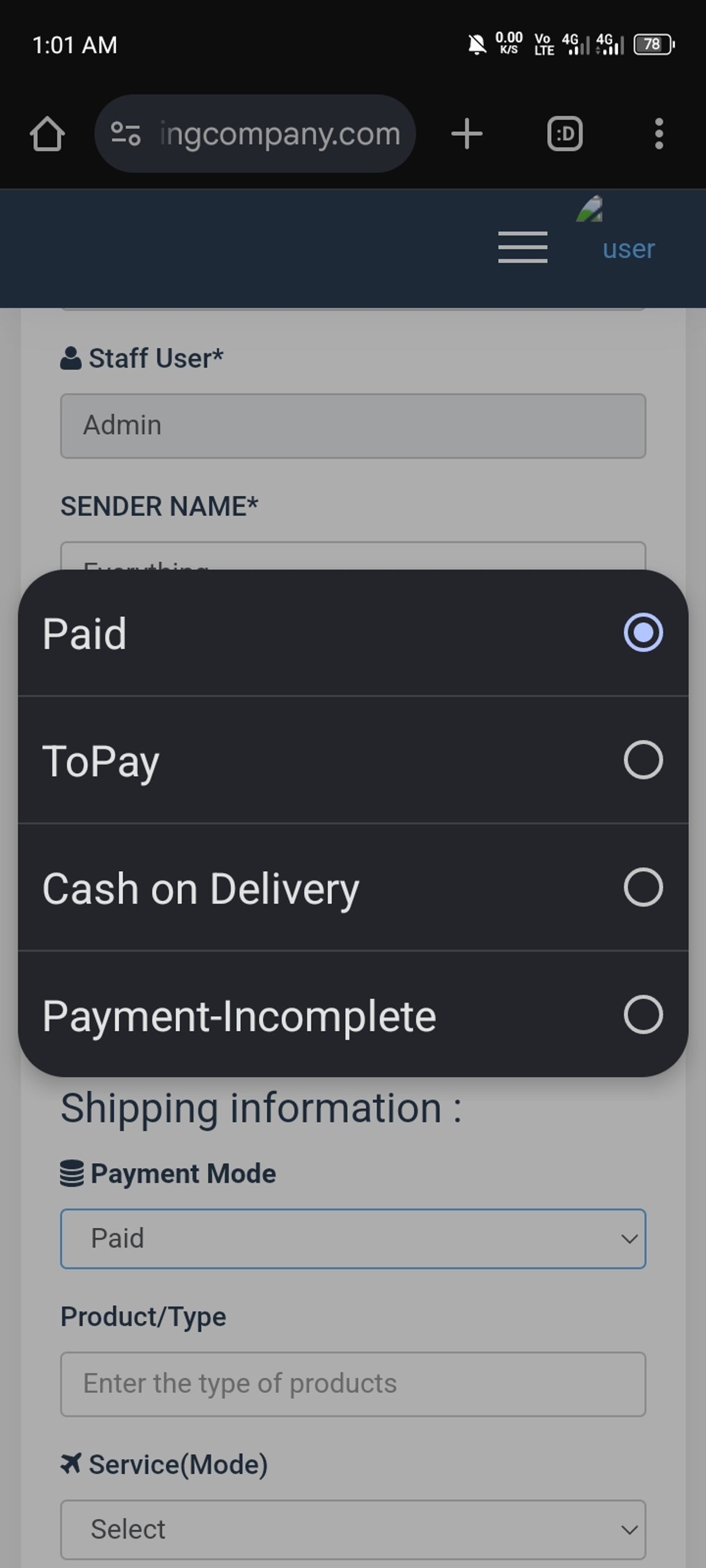Select the Paid radio button
This screenshot has width=706, height=1568.
642,633
